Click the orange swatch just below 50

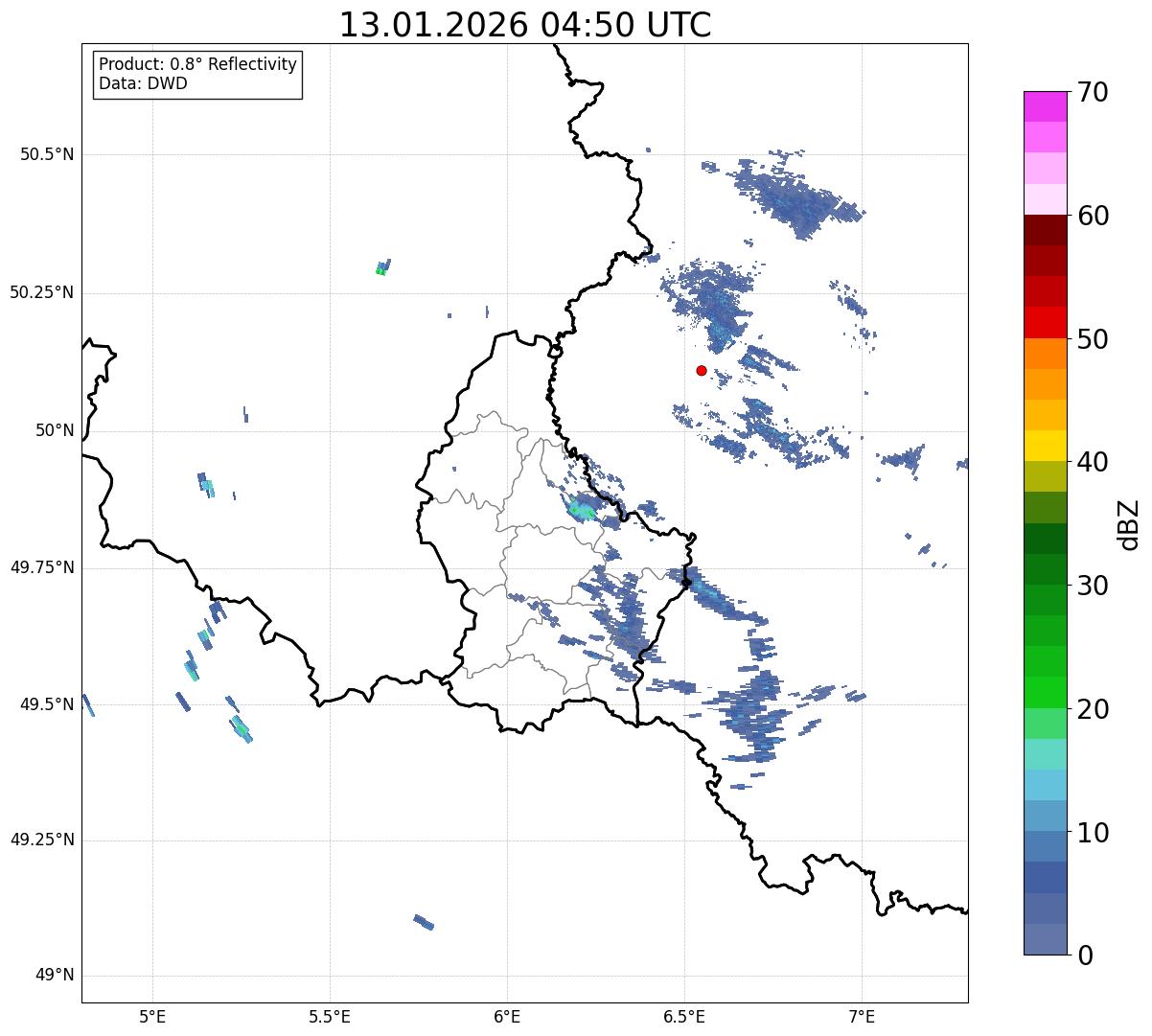point(1045,354)
